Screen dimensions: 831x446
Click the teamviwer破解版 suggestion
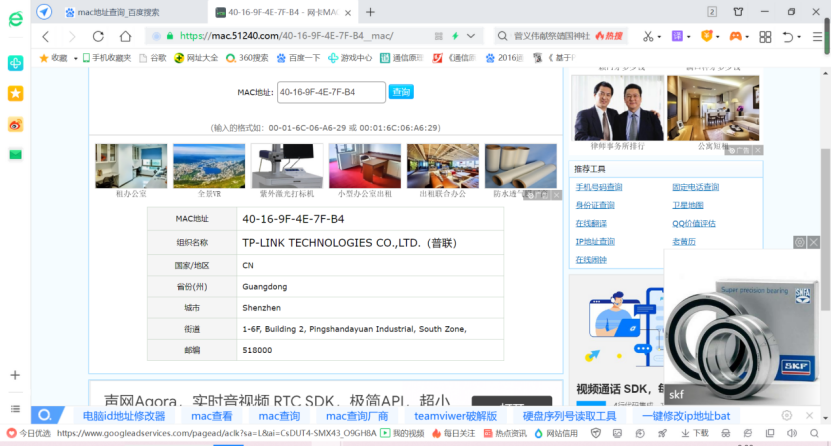(456, 416)
